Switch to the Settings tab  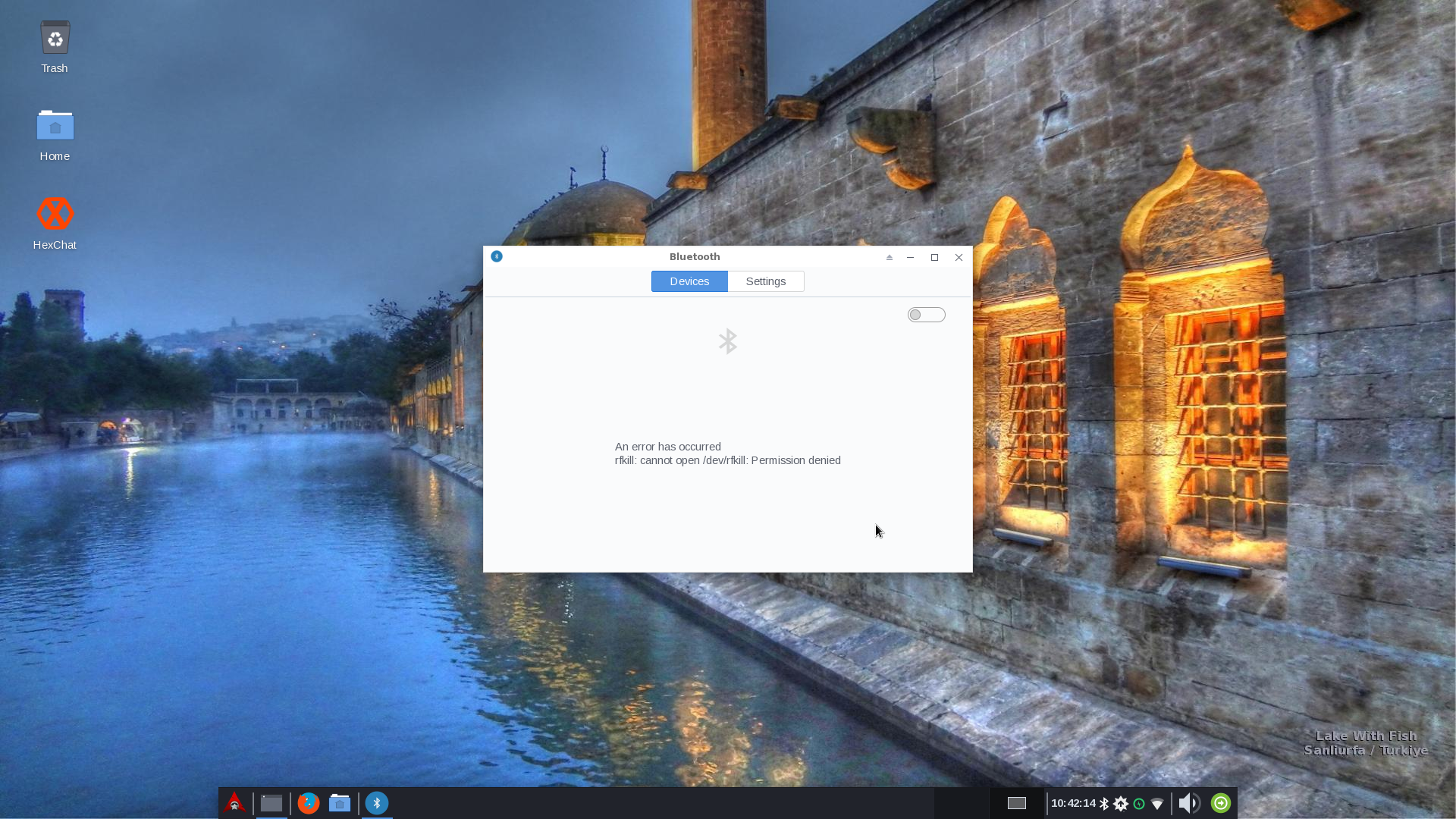766,281
